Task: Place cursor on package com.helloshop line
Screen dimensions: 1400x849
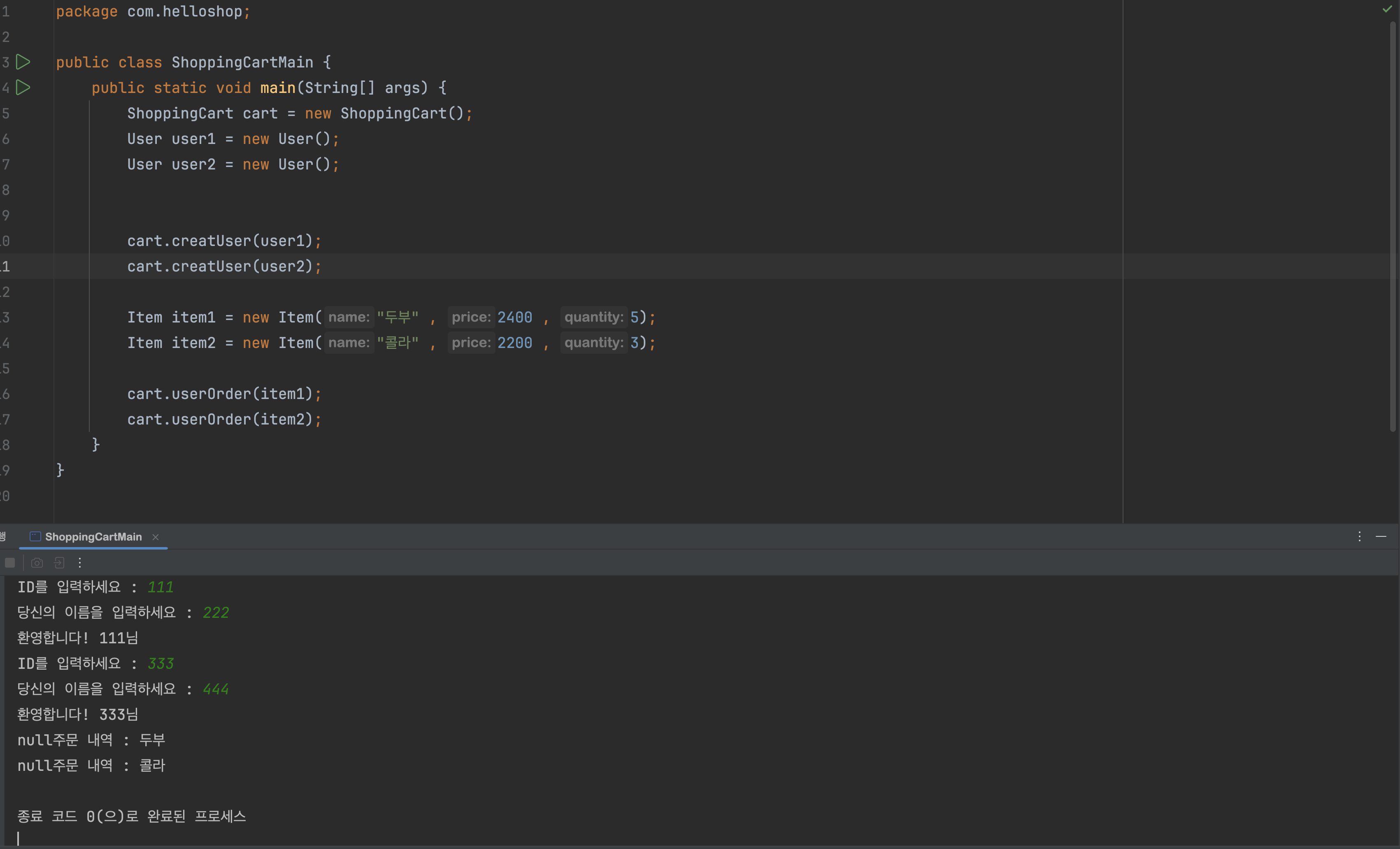Action: pos(153,12)
